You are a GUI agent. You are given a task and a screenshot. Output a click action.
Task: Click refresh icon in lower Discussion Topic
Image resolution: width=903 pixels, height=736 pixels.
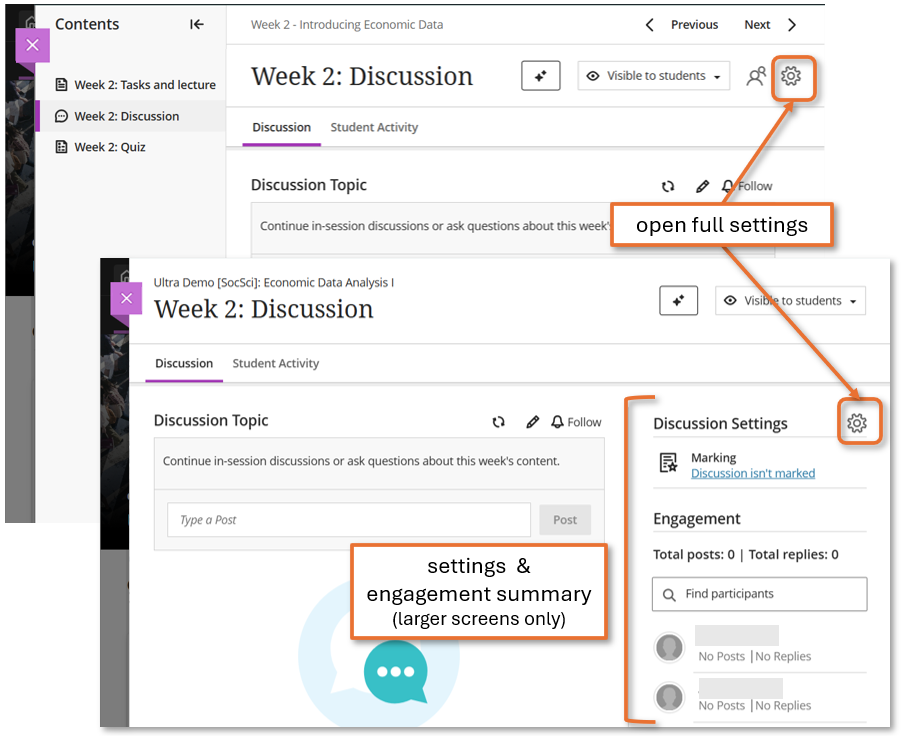point(498,422)
